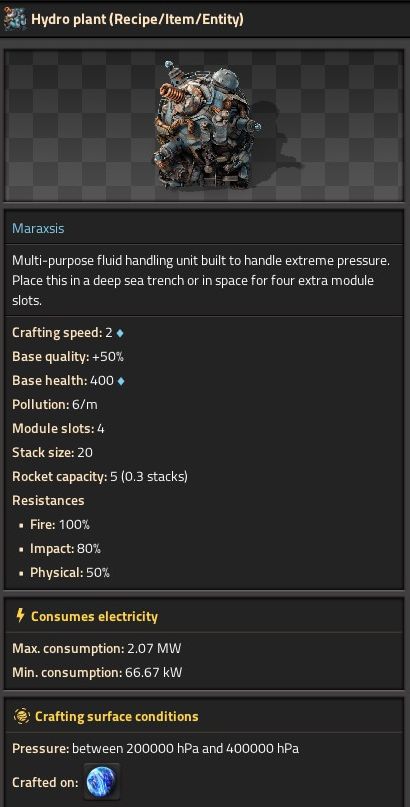Screen dimensions: 410x807
Task: Click the Hydro plant entity preview image
Action: click(x=205, y=125)
